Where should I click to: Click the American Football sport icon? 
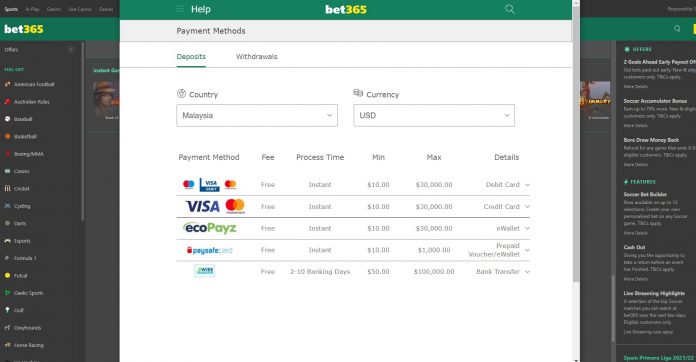tap(8, 84)
